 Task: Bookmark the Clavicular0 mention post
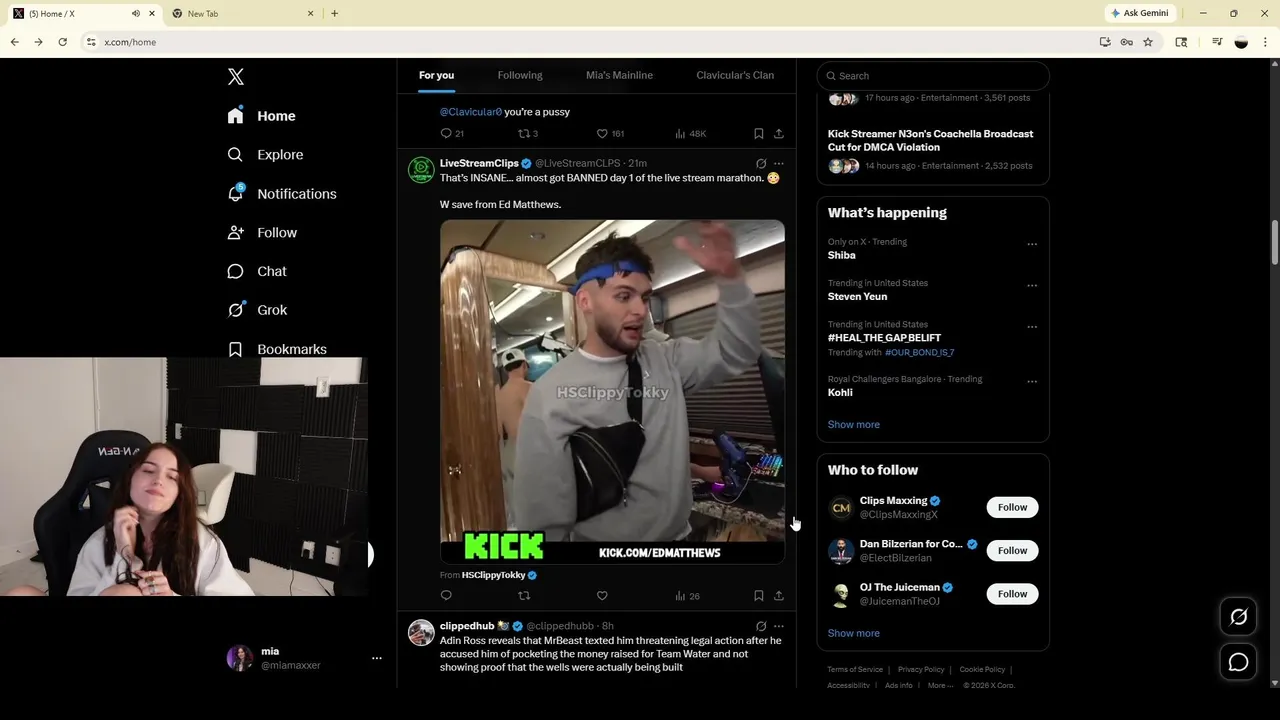[758, 133]
